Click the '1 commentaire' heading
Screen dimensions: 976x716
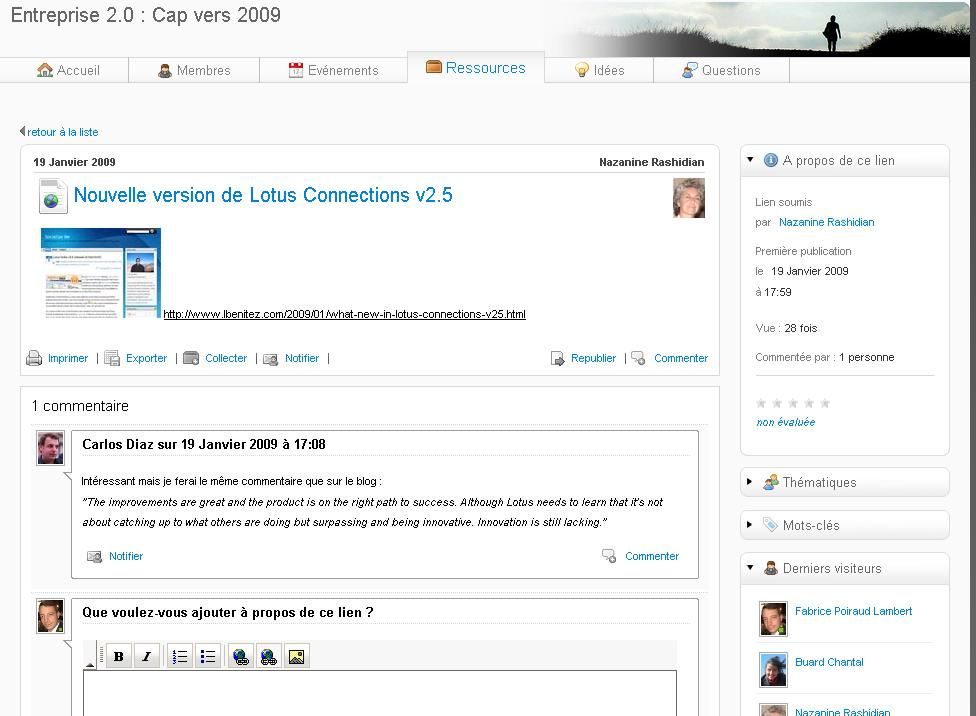click(80, 406)
